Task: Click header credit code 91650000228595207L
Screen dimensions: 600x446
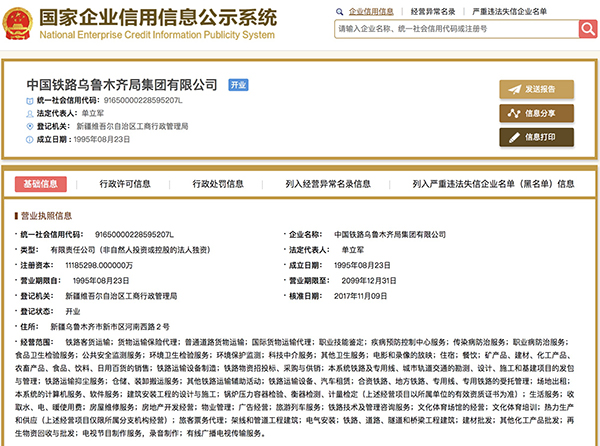Action: coord(143,101)
